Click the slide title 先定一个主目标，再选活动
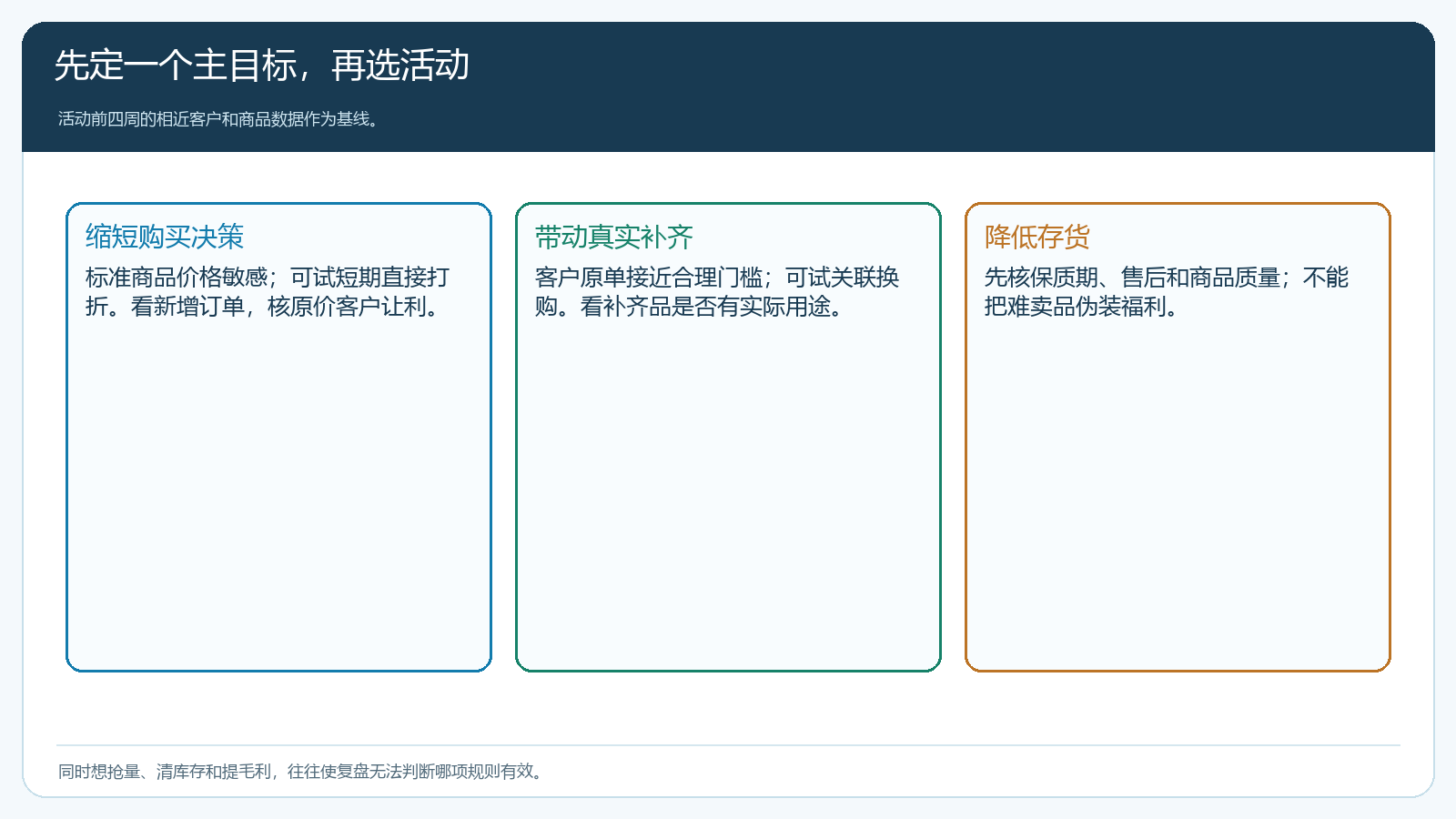This screenshot has height=819, width=1456. (262, 66)
